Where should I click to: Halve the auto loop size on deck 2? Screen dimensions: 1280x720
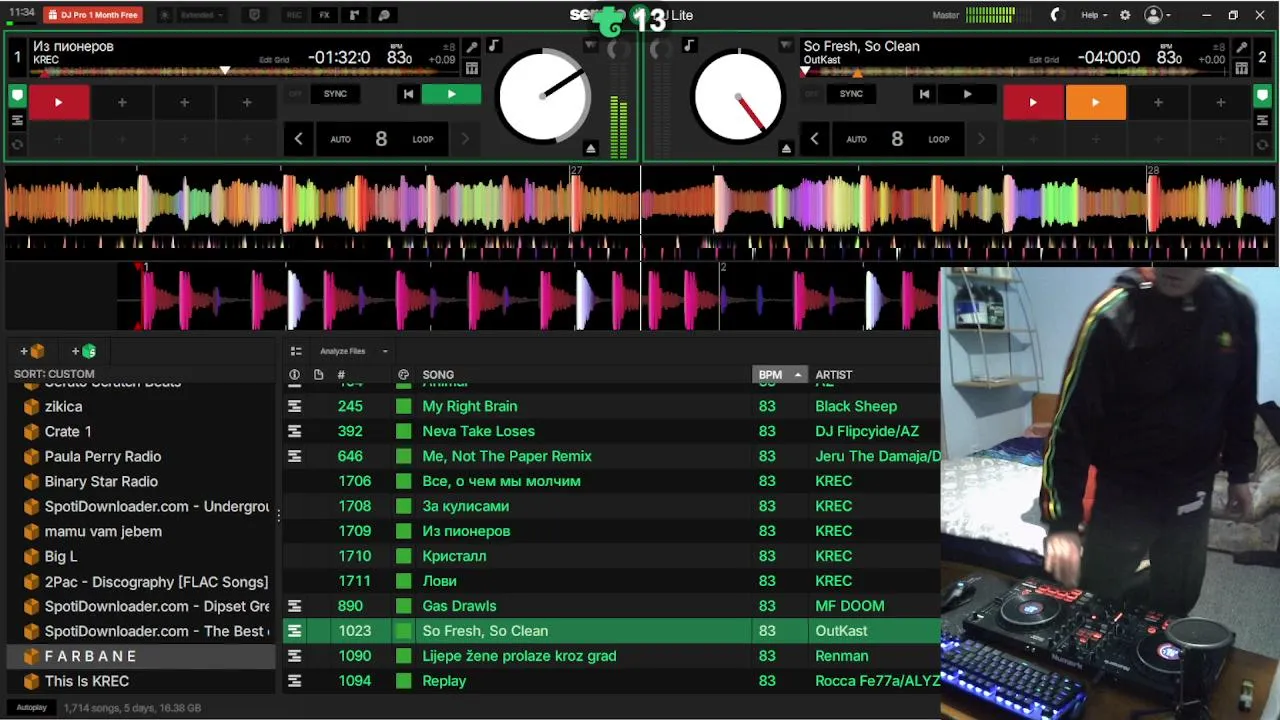(x=814, y=139)
